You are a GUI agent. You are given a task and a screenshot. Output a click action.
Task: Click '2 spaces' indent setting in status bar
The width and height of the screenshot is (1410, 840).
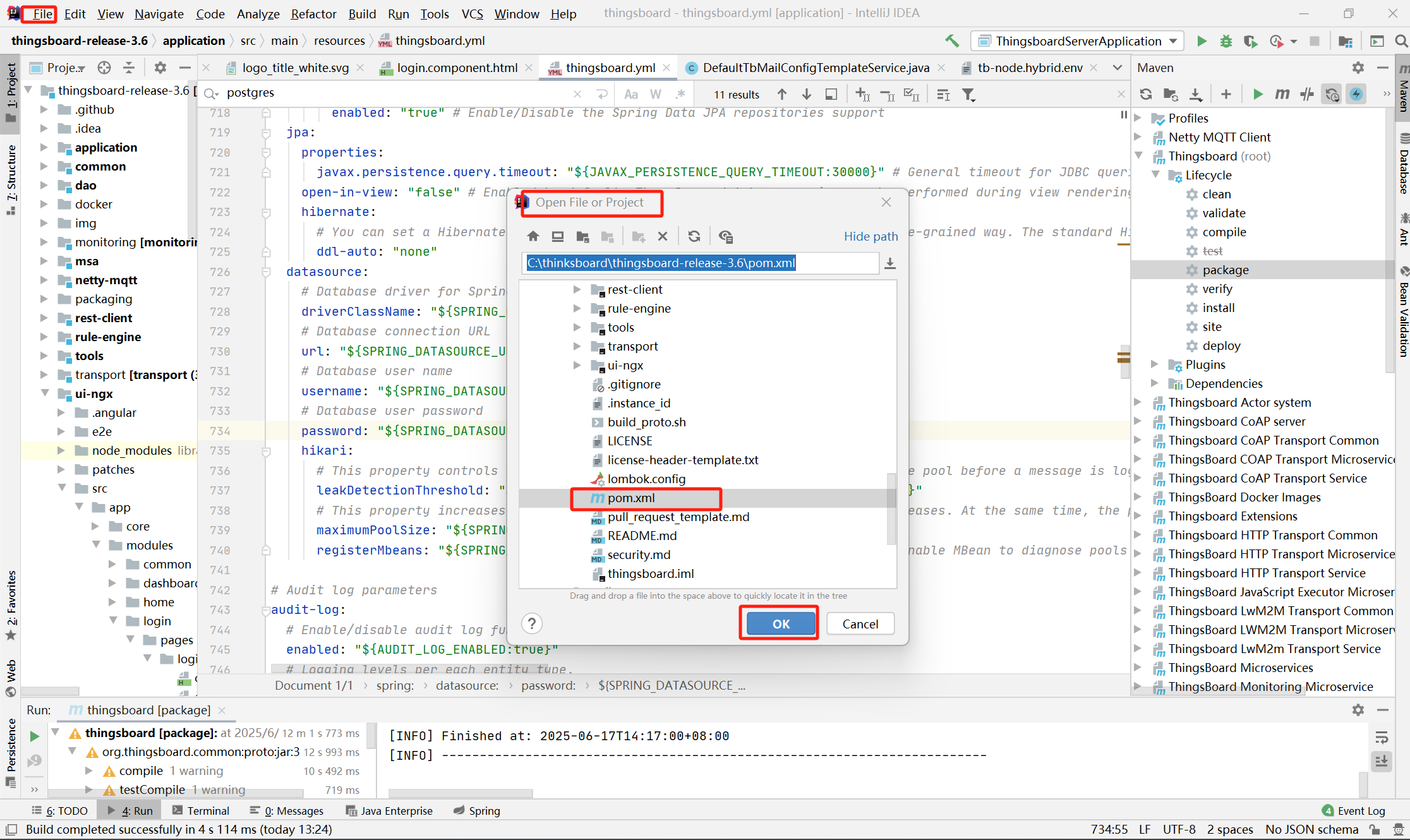[x=1229, y=829]
